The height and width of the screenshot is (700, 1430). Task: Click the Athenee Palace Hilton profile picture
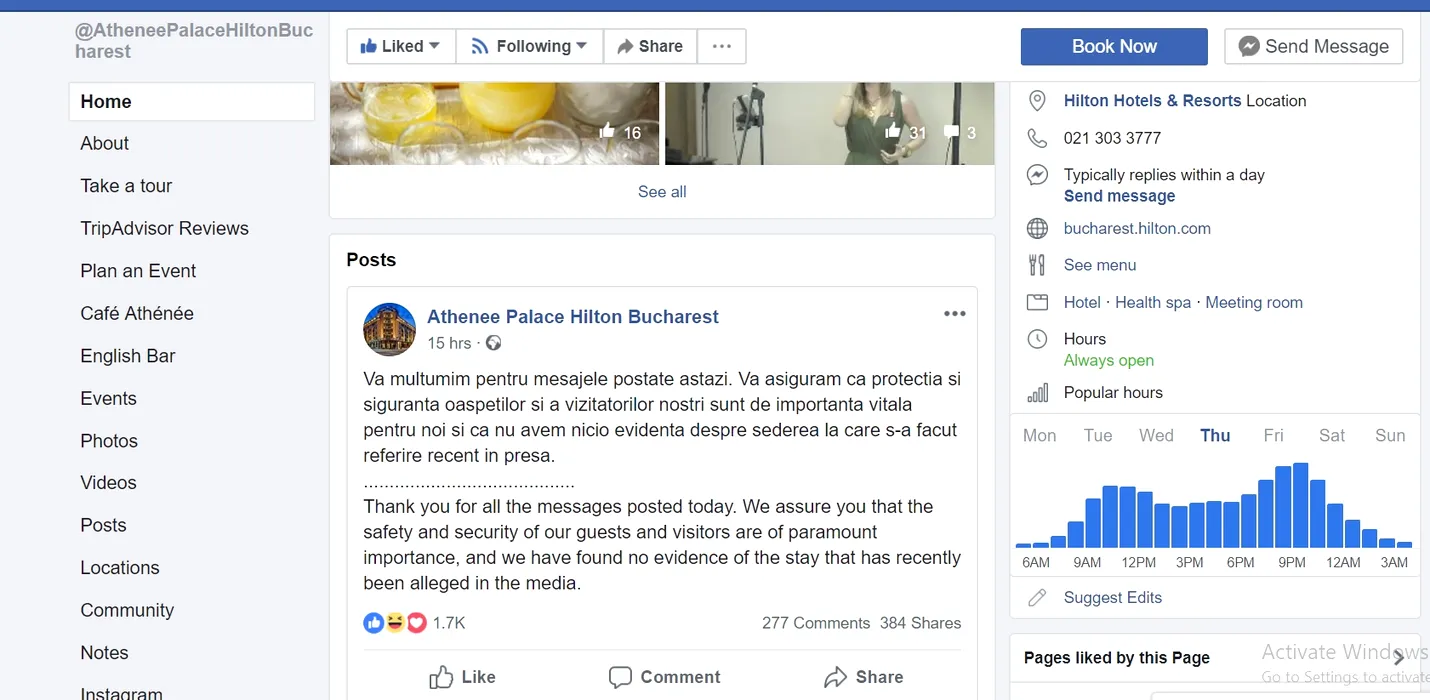point(389,329)
